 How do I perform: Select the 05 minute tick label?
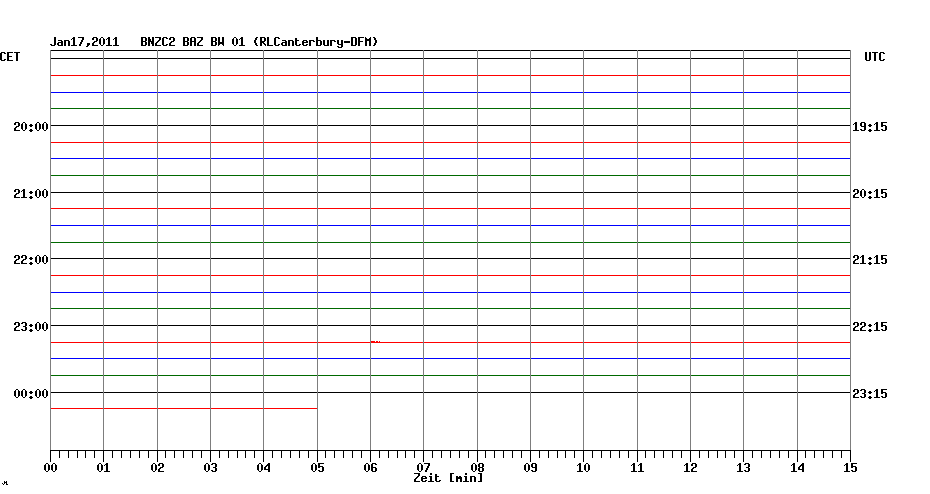click(x=317, y=467)
